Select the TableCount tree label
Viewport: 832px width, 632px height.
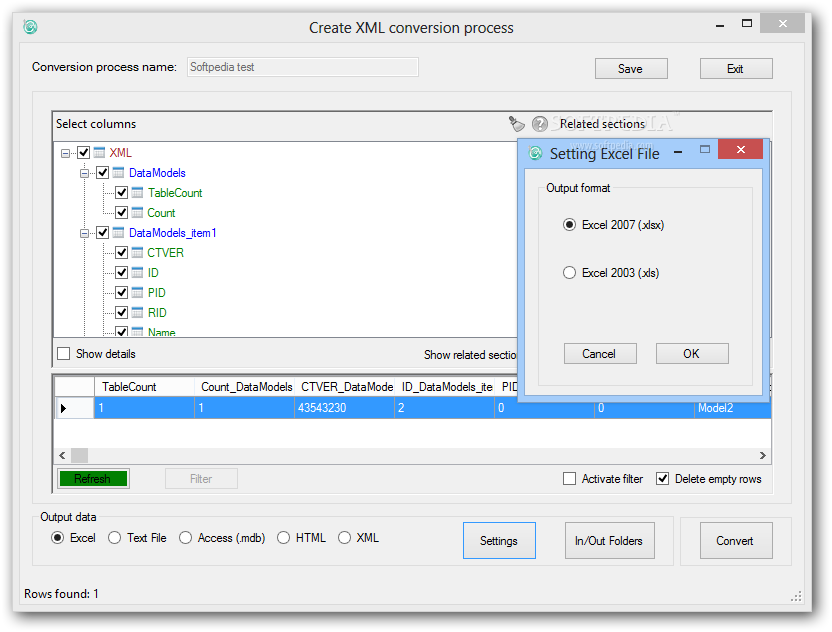tap(175, 193)
